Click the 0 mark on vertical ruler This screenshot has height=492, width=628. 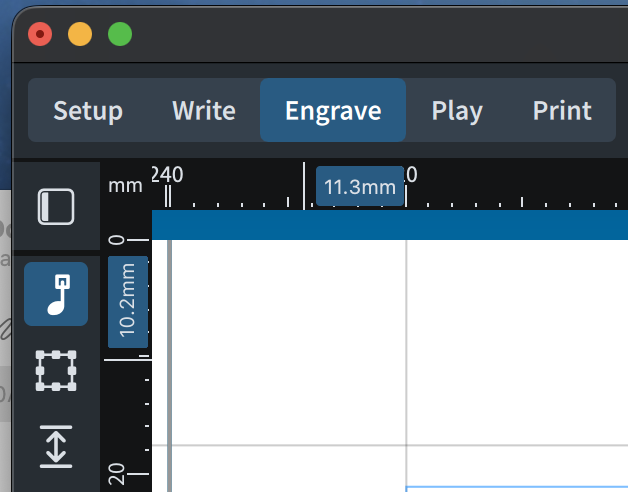(x=117, y=241)
